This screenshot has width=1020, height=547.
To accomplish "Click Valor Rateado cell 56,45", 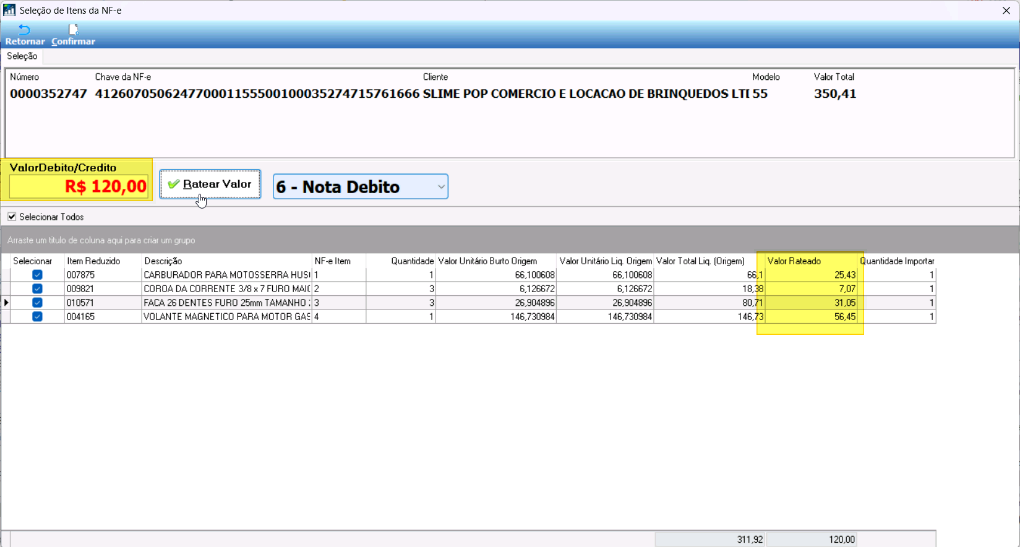I will tap(811, 317).
